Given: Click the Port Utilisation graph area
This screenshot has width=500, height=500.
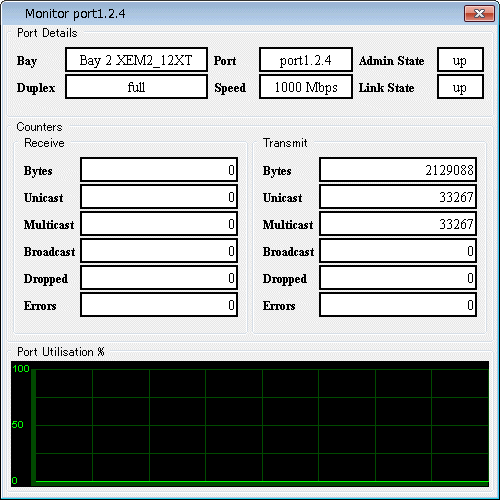Looking at the screenshot, I should tap(250, 424).
